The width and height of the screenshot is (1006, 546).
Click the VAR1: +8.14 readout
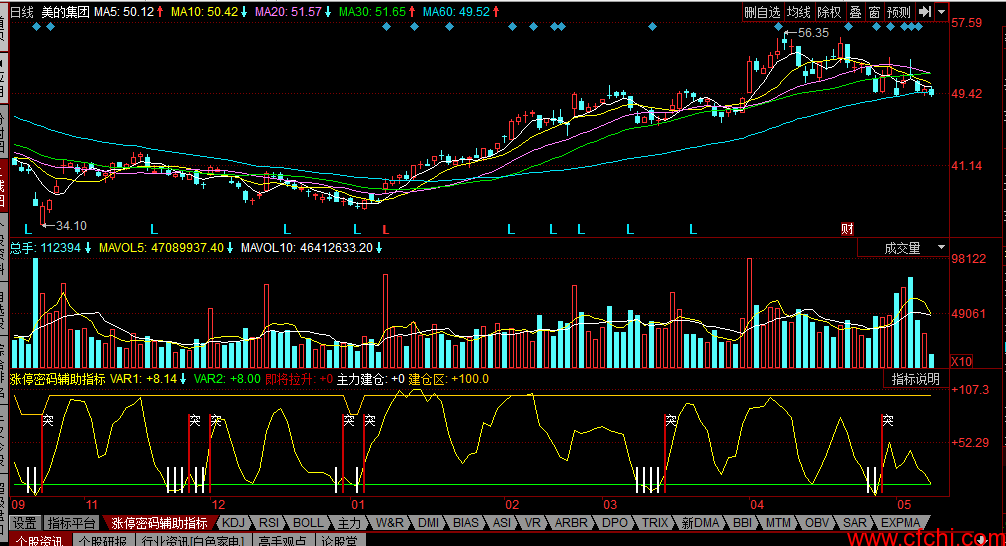pos(144,379)
